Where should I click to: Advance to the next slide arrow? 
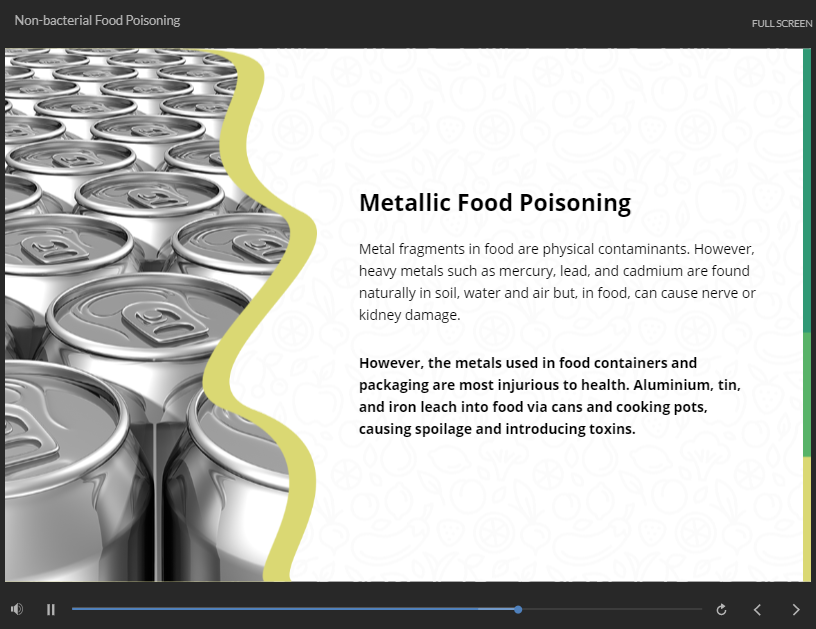[796, 609]
